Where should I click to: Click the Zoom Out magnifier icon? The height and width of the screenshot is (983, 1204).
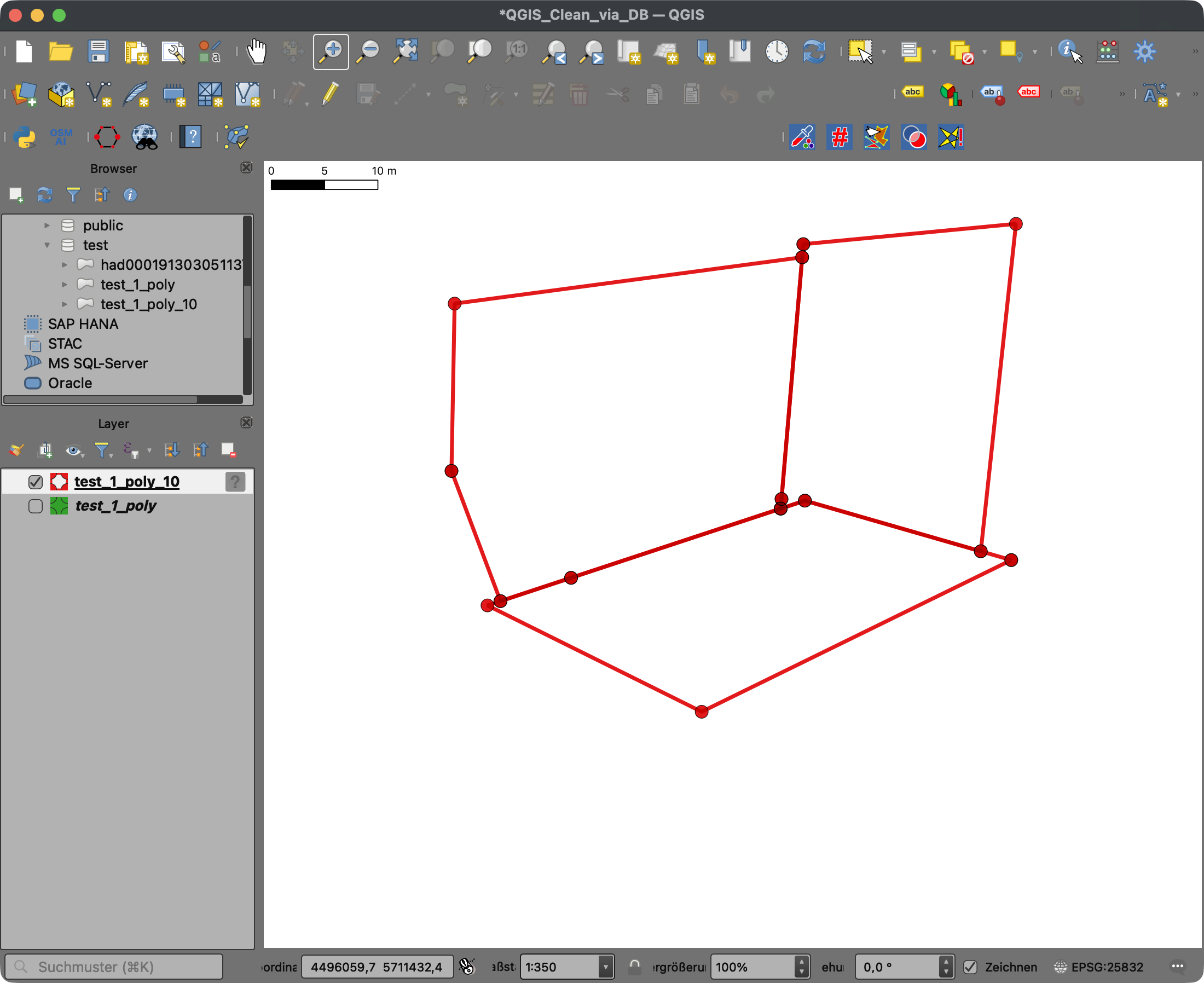(x=368, y=51)
